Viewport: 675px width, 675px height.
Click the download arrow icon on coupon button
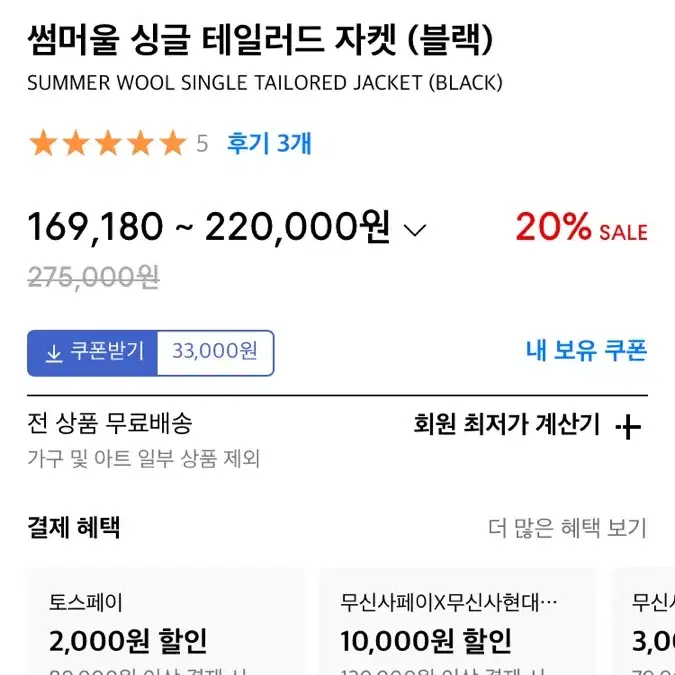point(54,353)
